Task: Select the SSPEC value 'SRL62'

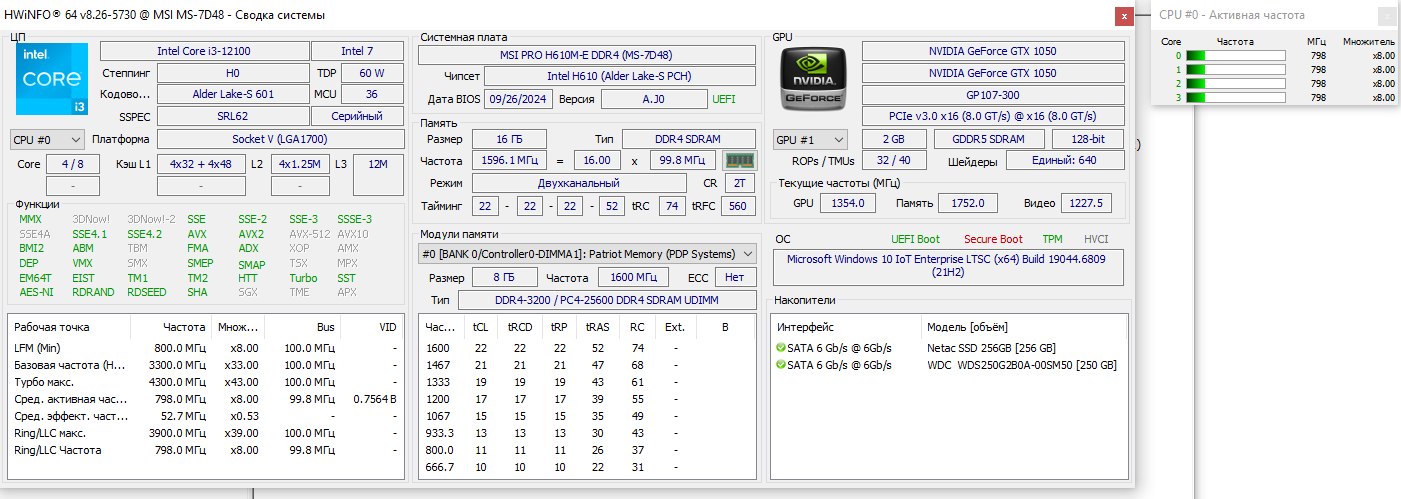Action: point(232,117)
